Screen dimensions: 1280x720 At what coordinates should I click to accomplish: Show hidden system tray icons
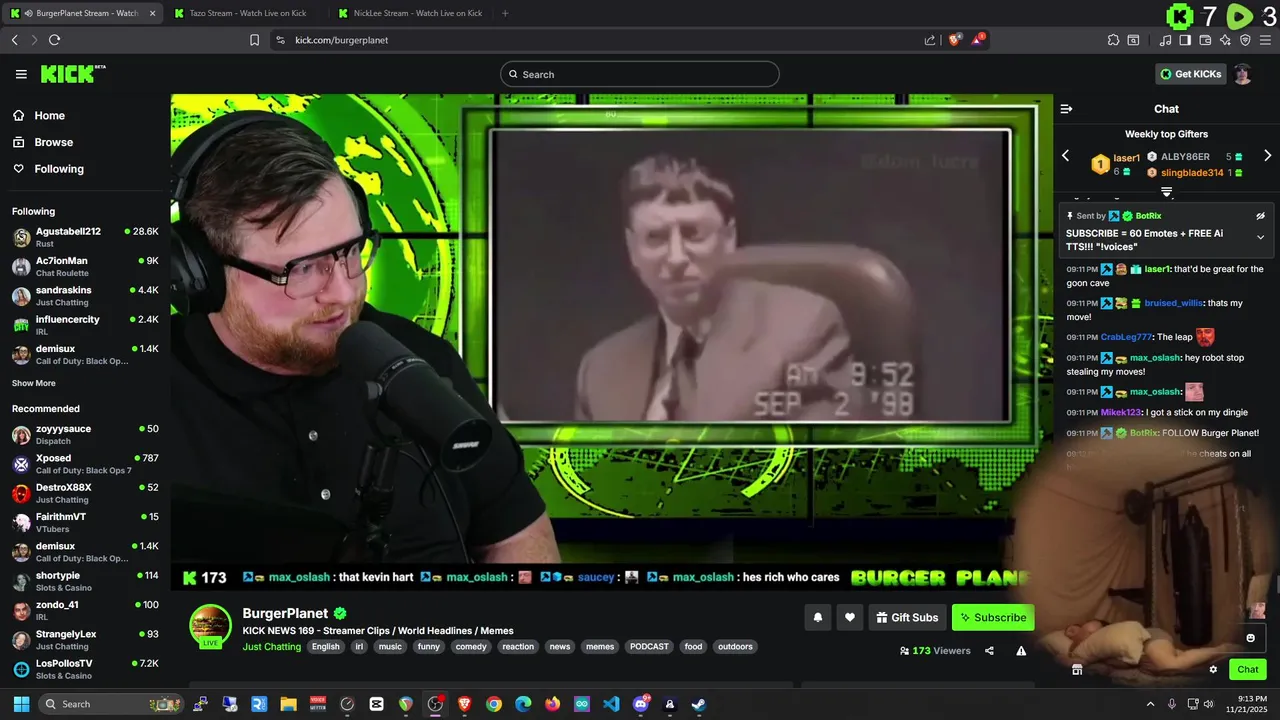(1150, 704)
